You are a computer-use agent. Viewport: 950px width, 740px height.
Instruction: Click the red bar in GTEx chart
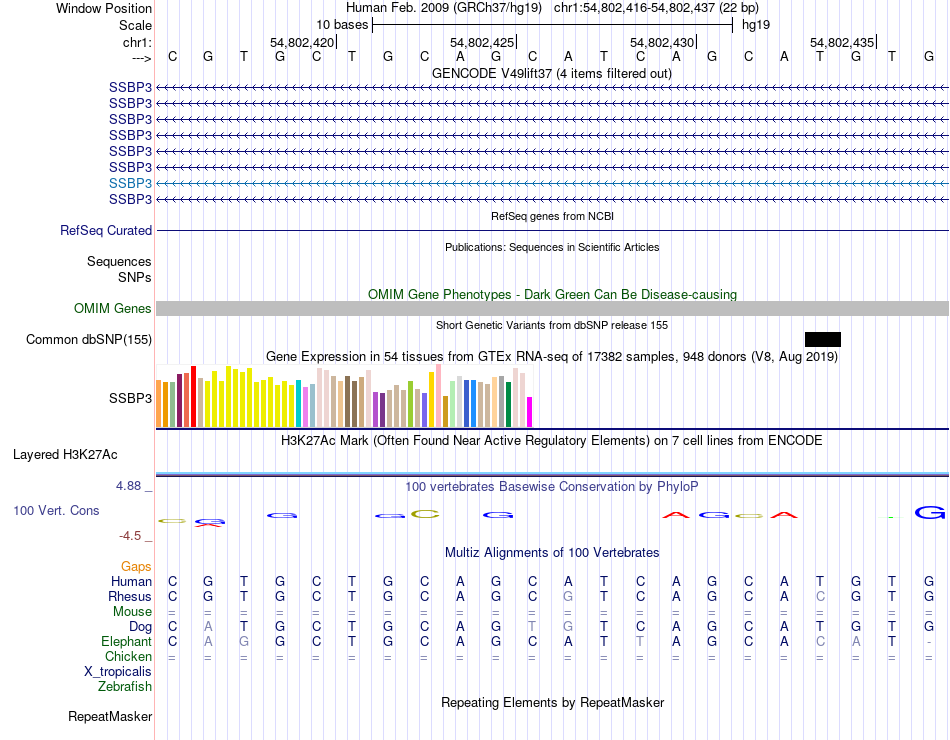click(x=193, y=396)
